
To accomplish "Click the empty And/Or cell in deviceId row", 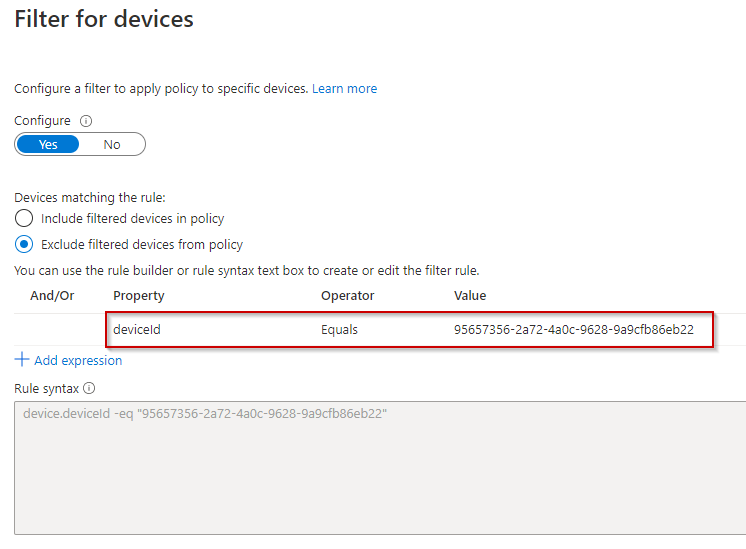I will 55,330.
